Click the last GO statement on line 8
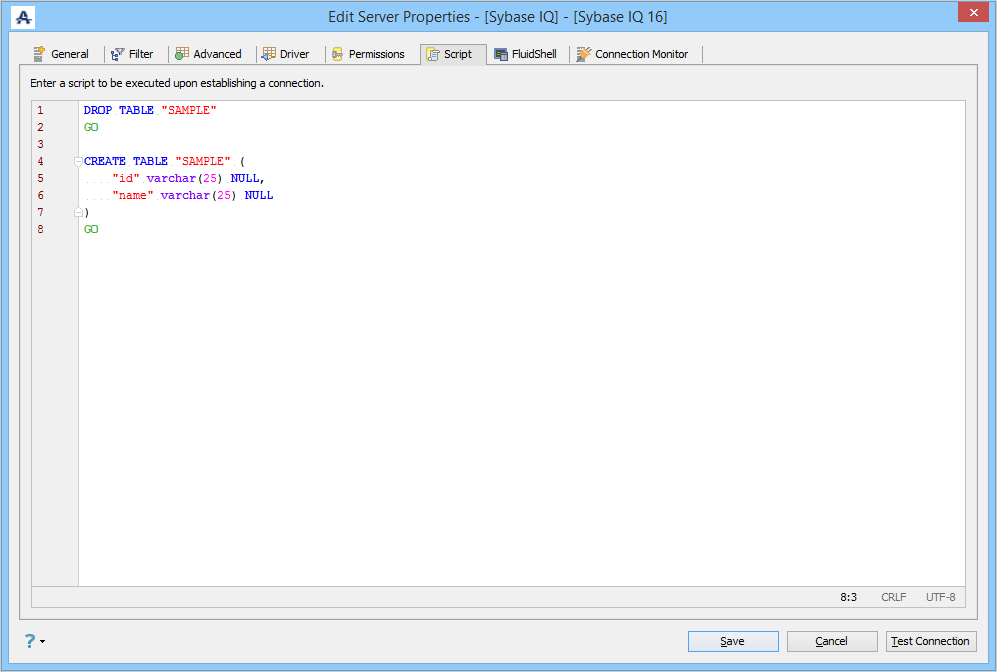Image resolution: width=997 pixels, height=672 pixels. click(x=91, y=230)
